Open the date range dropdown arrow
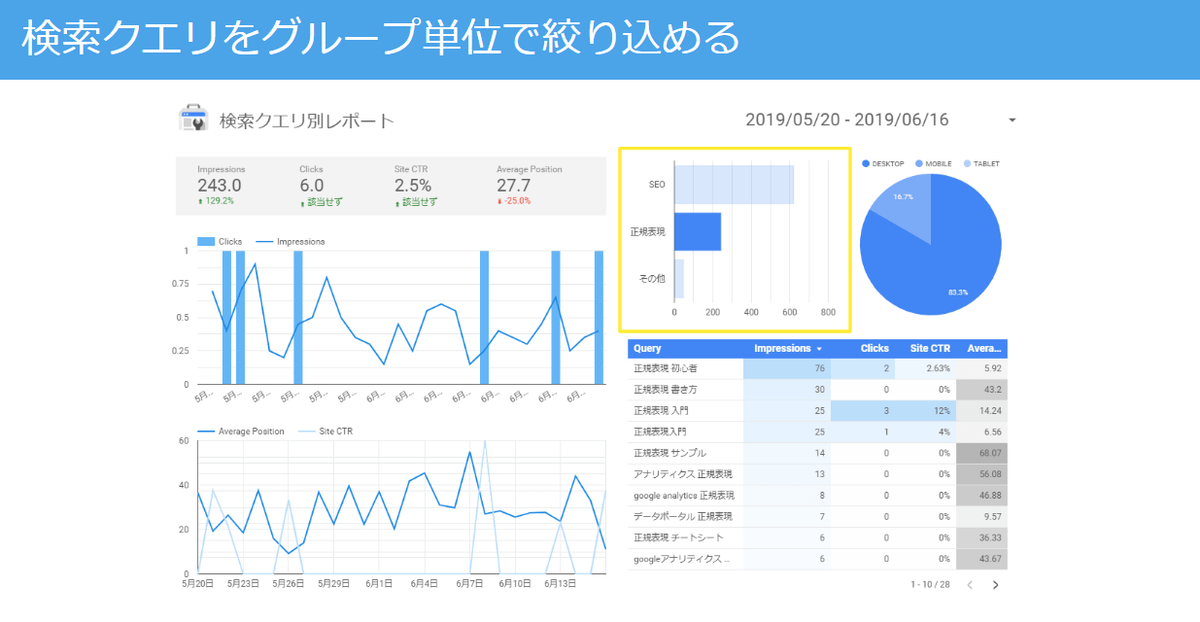Image resolution: width=1200 pixels, height=622 pixels. tap(1012, 120)
